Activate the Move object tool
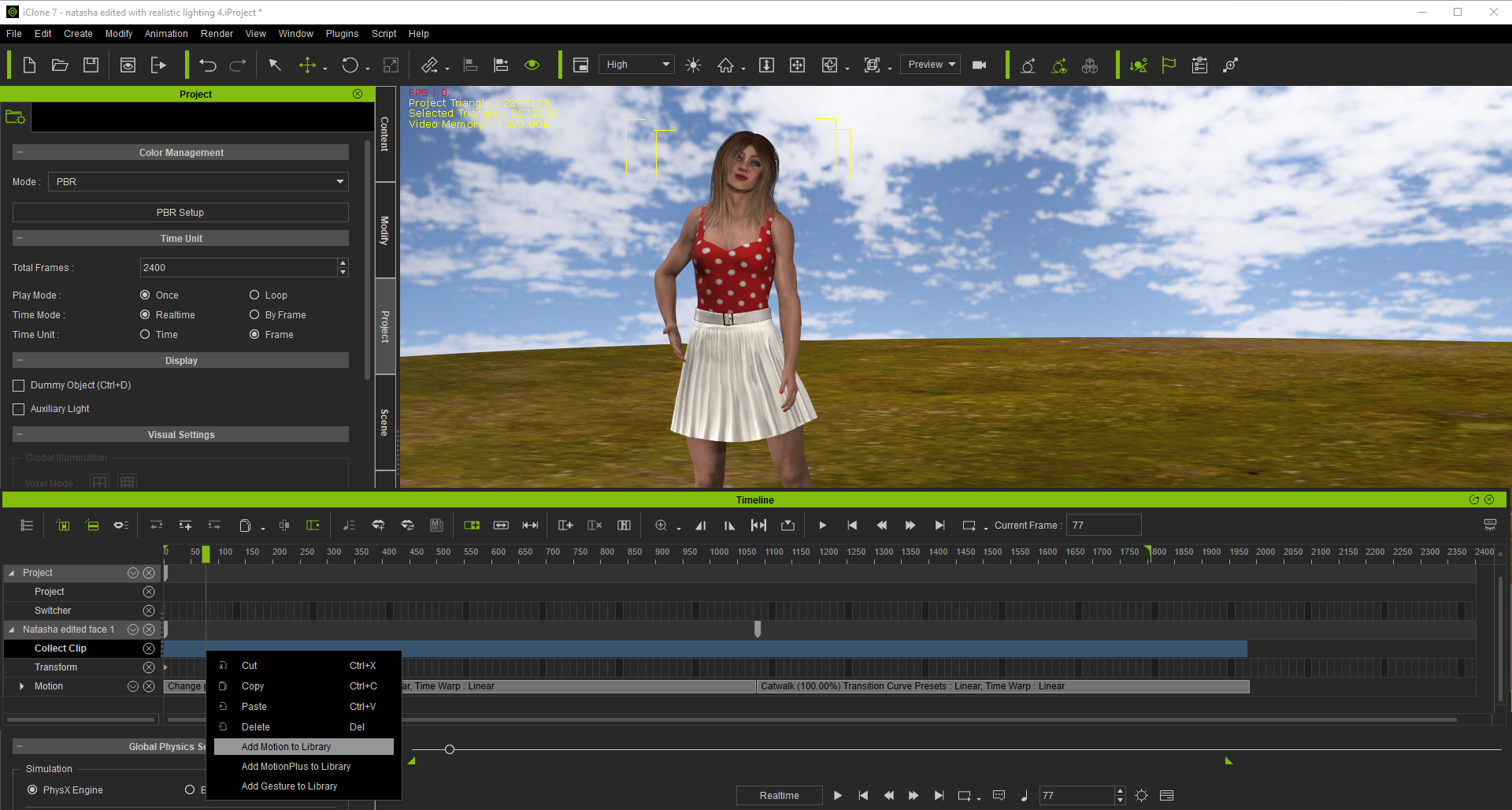Screen dimensions: 1512x810 point(307,65)
